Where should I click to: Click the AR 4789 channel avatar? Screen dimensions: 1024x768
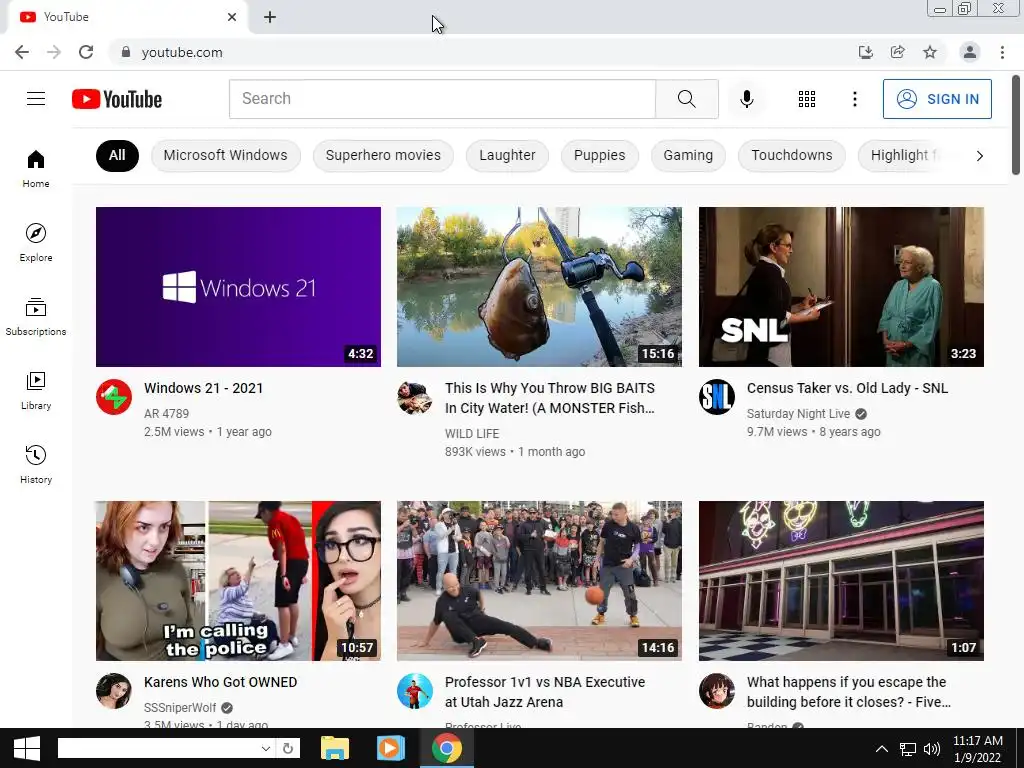point(114,397)
